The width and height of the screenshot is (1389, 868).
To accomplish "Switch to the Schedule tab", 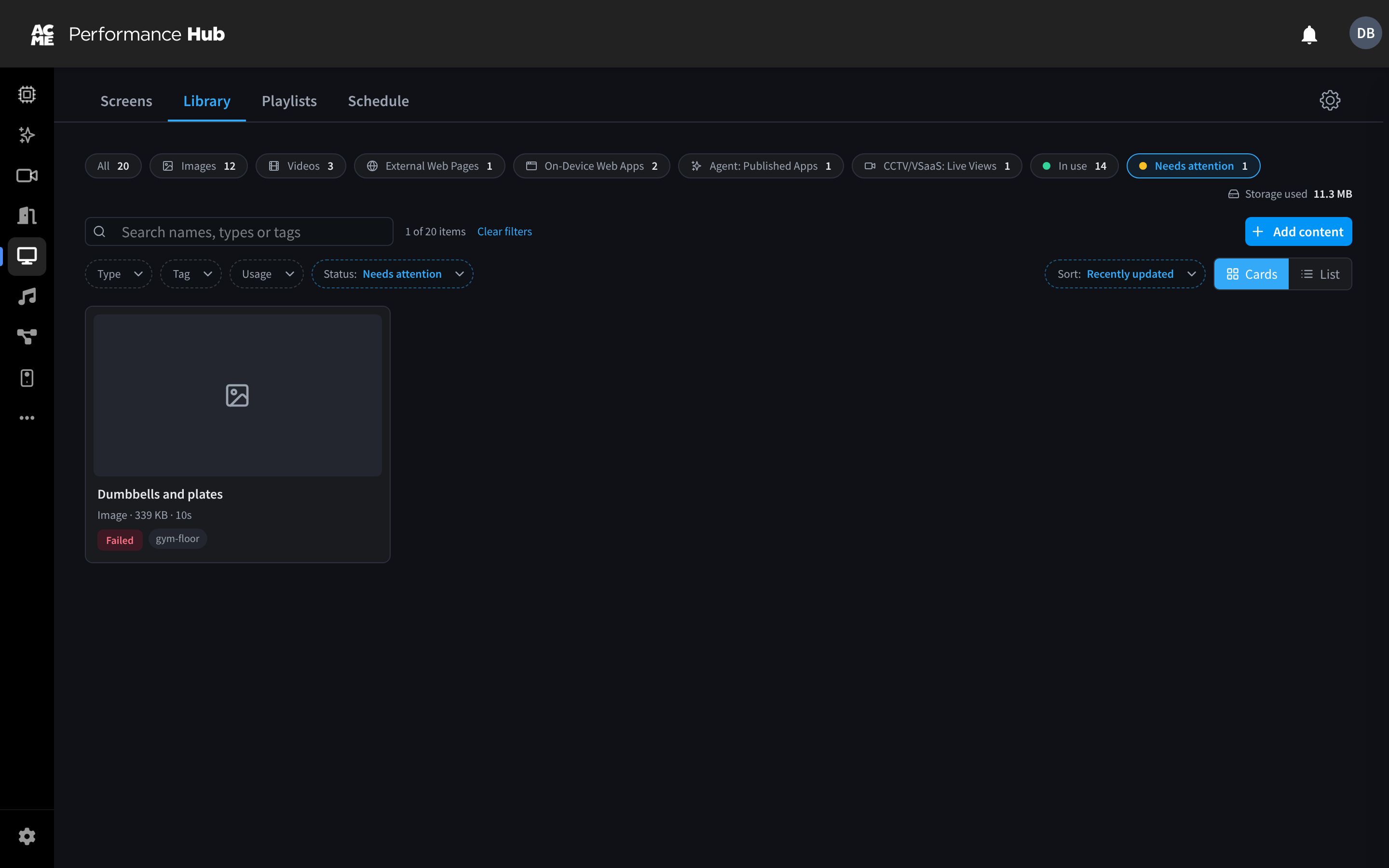I will click(x=378, y=101).
